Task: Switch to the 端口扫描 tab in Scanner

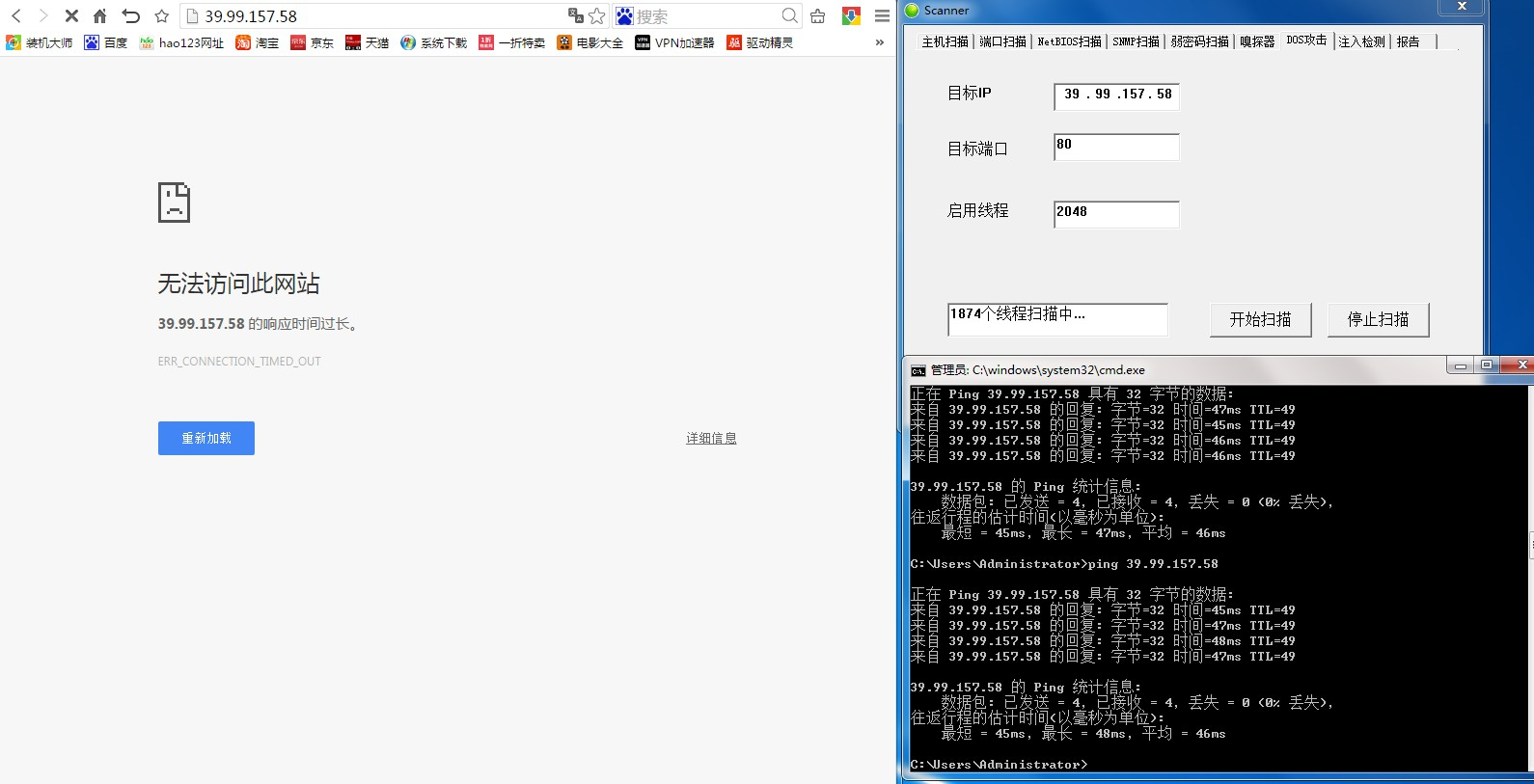Action: [x=1002, y=41]
